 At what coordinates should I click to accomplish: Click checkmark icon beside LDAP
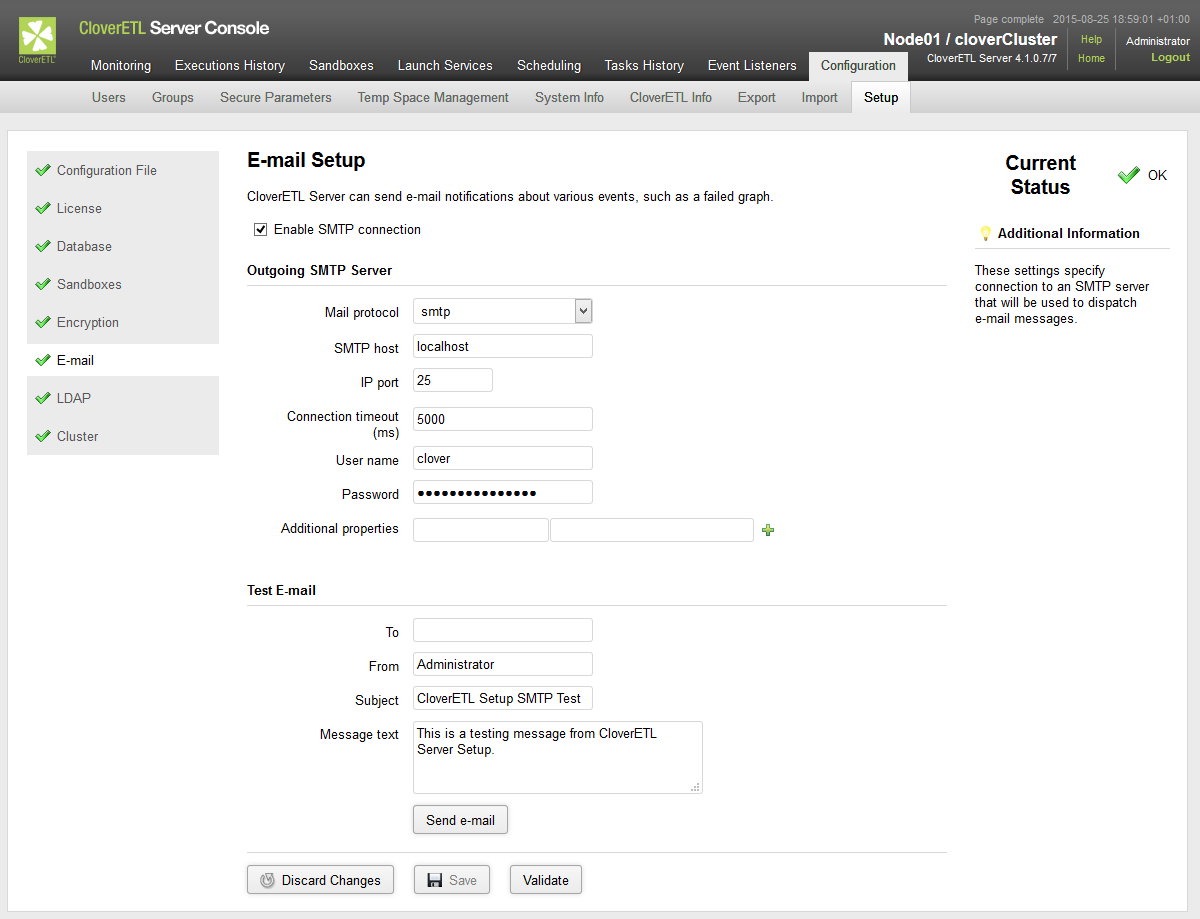click(x=42, y=398)
